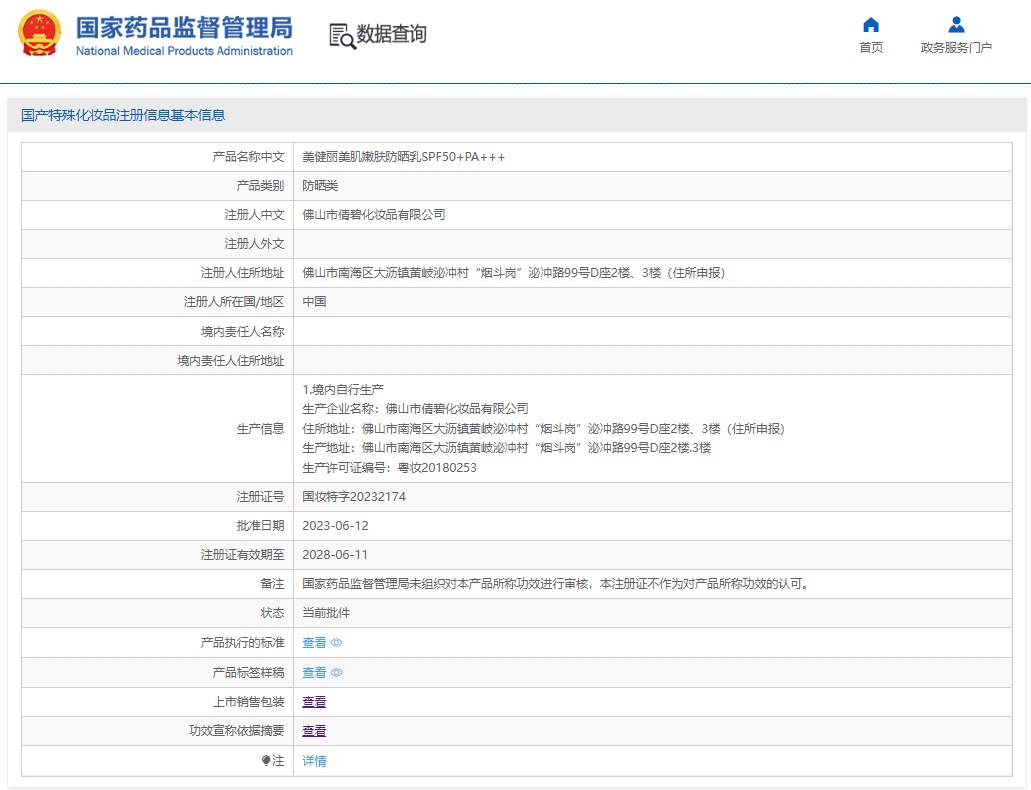Open 政务服务门户 from the top navigation

(x=956, y=48)
